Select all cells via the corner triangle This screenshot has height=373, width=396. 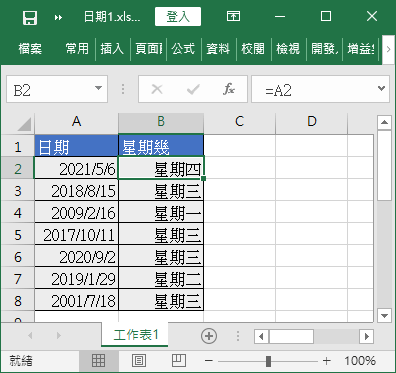(x=23, y=124)
